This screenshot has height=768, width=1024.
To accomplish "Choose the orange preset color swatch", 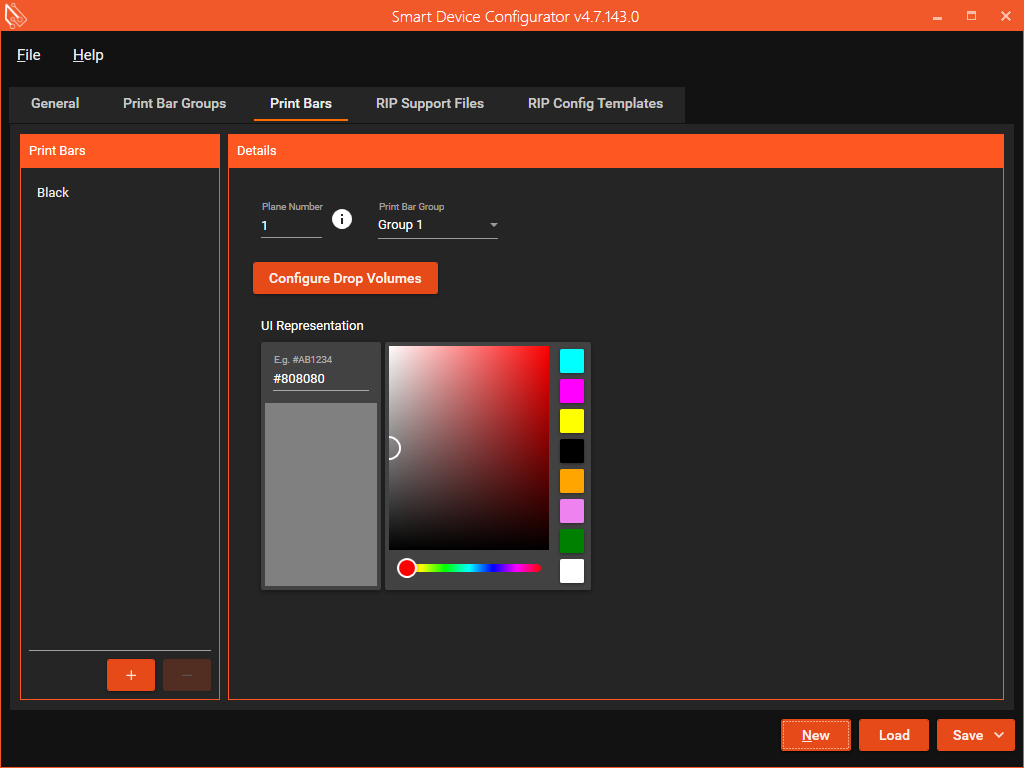I will tap(572, 481).
